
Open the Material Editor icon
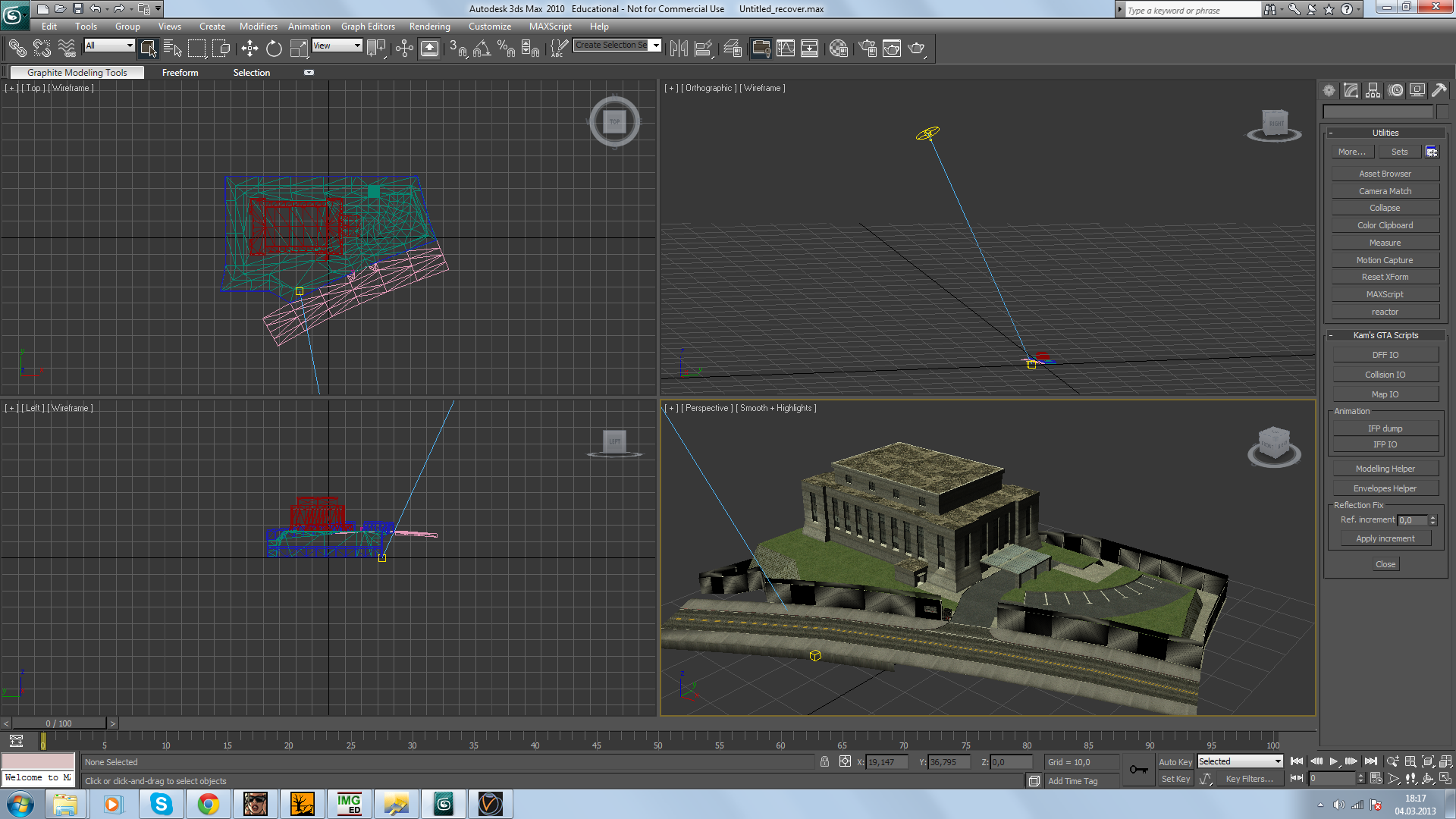pyautogui.click(x=838, y=49)
